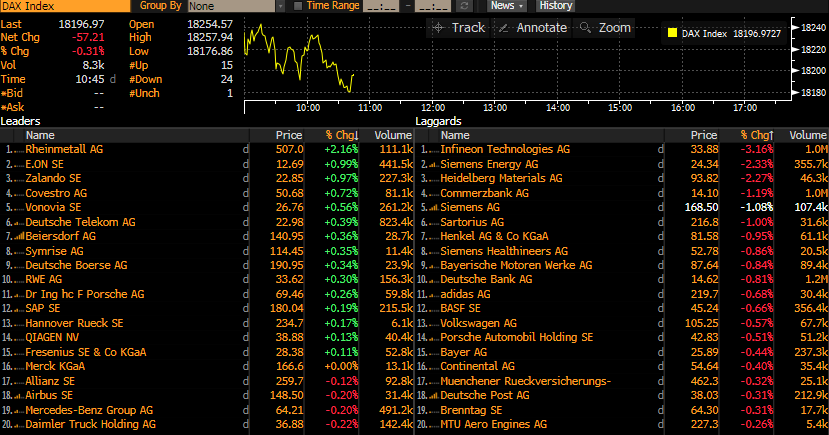The height and width of the screenshot is (435, 829).
Task: Click the Laggards Name column header
Action: (455, 135)
